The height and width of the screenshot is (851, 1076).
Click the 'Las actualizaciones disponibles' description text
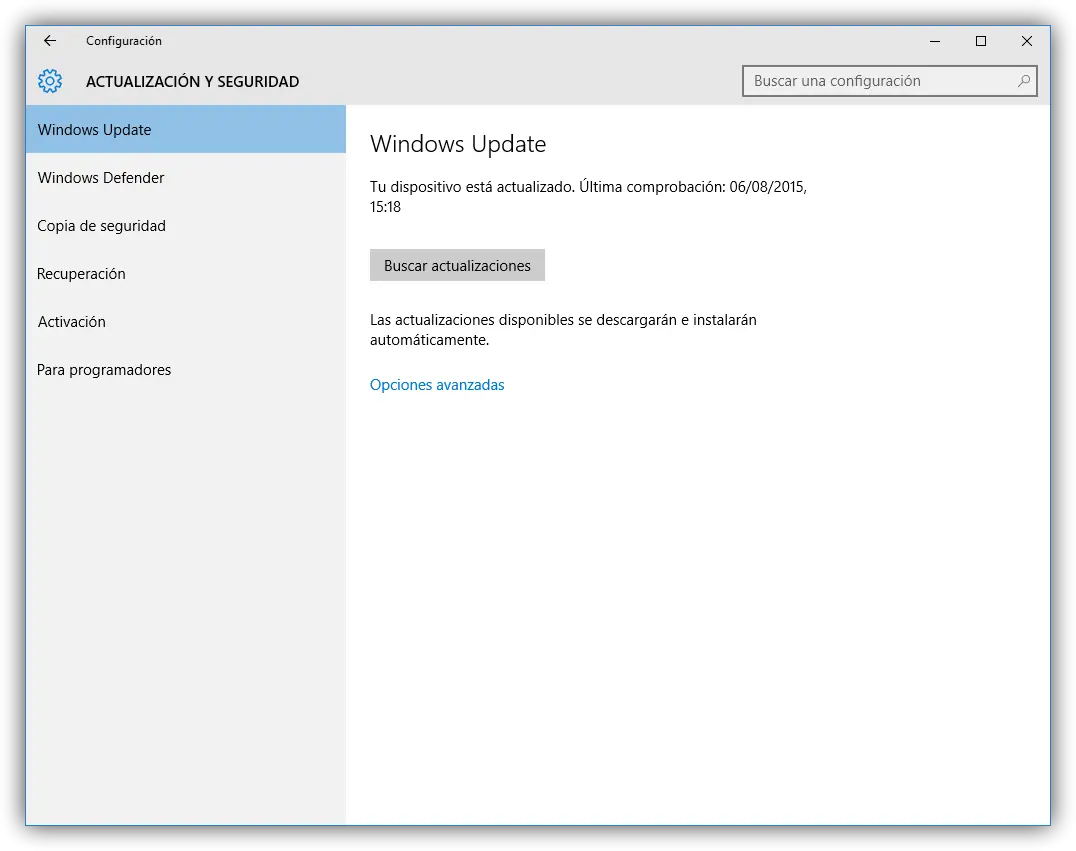coord(563,329)
